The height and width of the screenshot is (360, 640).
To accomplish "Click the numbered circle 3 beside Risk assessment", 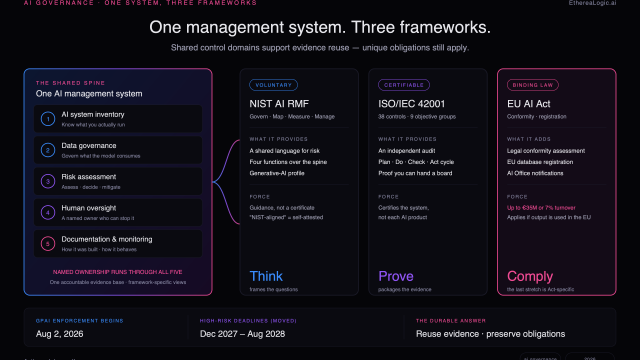I will (48, 181).
